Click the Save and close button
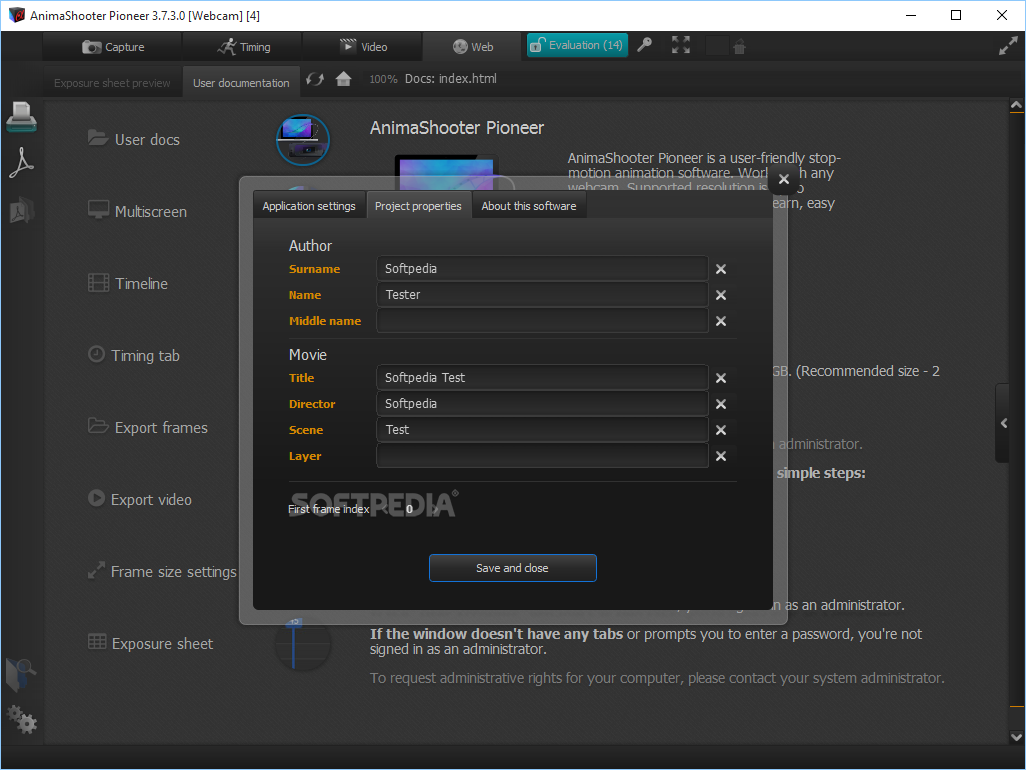This screenshot has height=770, width=1026. (512, 568)
